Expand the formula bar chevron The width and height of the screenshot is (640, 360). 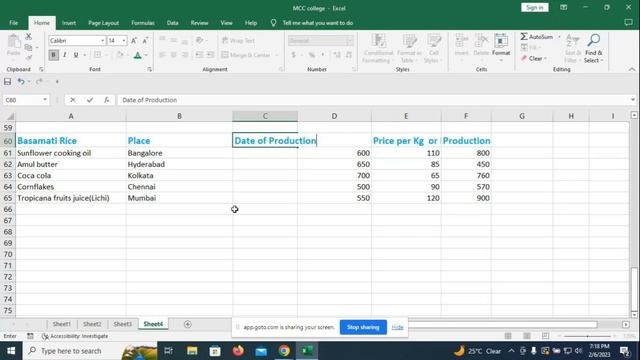coord(633,100)
